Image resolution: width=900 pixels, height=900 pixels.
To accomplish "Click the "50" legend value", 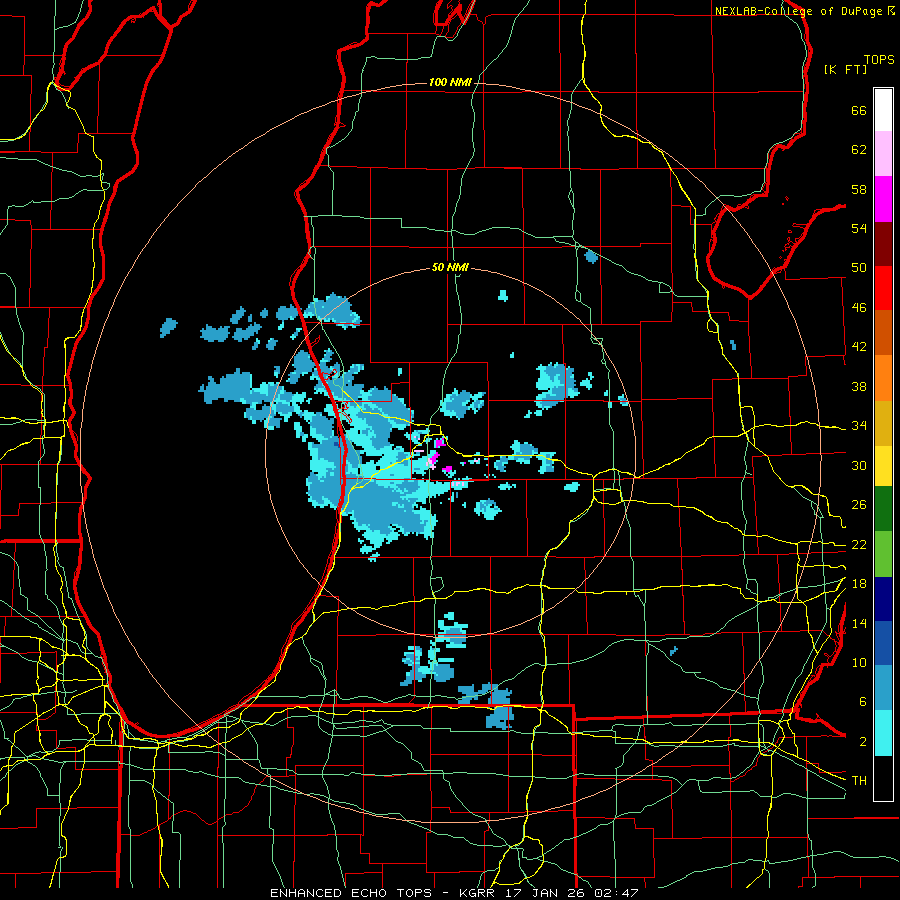I will click(x=859, y=268).
